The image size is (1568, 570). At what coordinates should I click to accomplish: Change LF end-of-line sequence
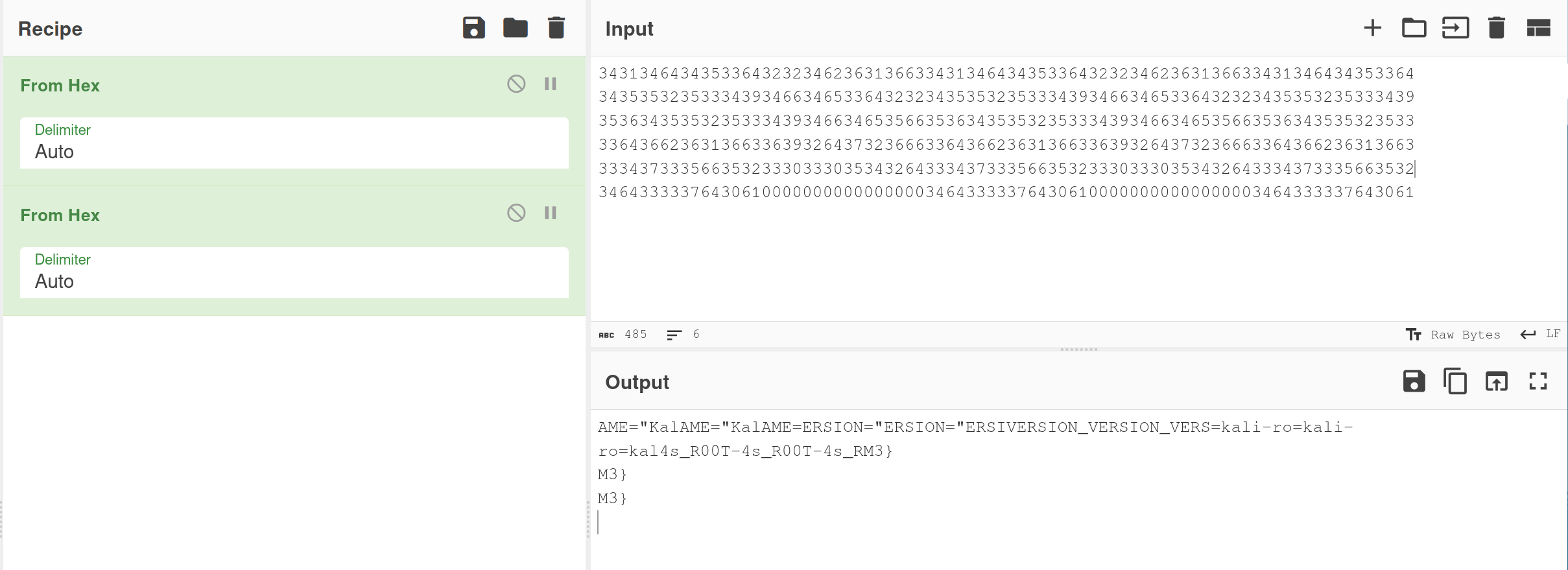point(1541,335)
